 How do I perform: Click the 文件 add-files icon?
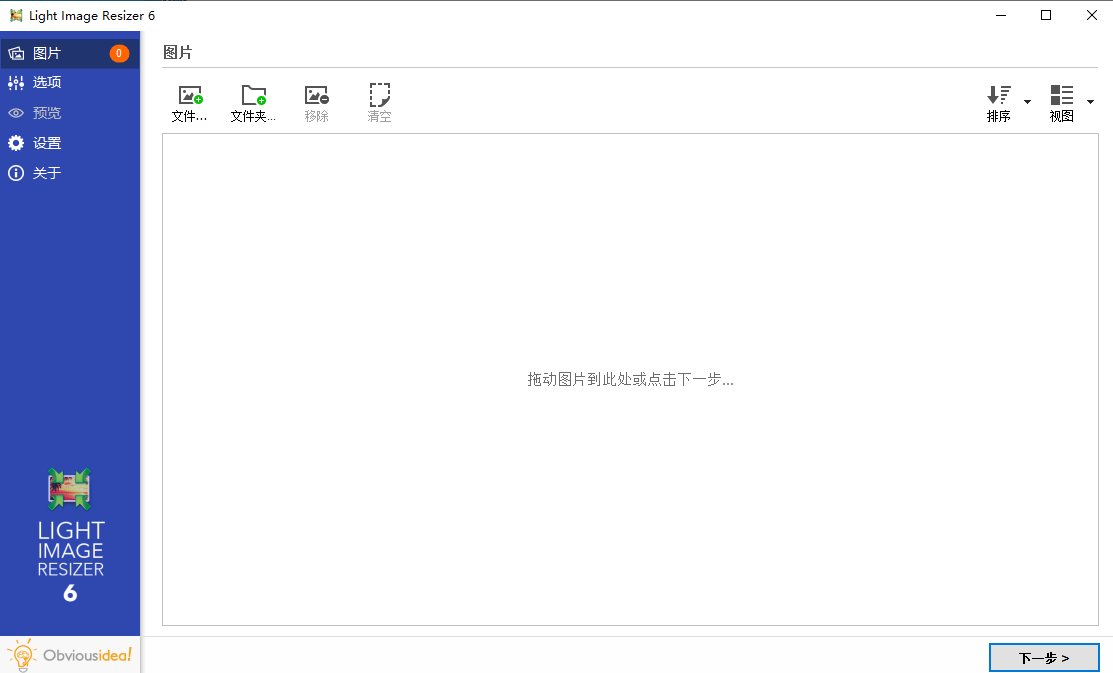tap(189, 96)
